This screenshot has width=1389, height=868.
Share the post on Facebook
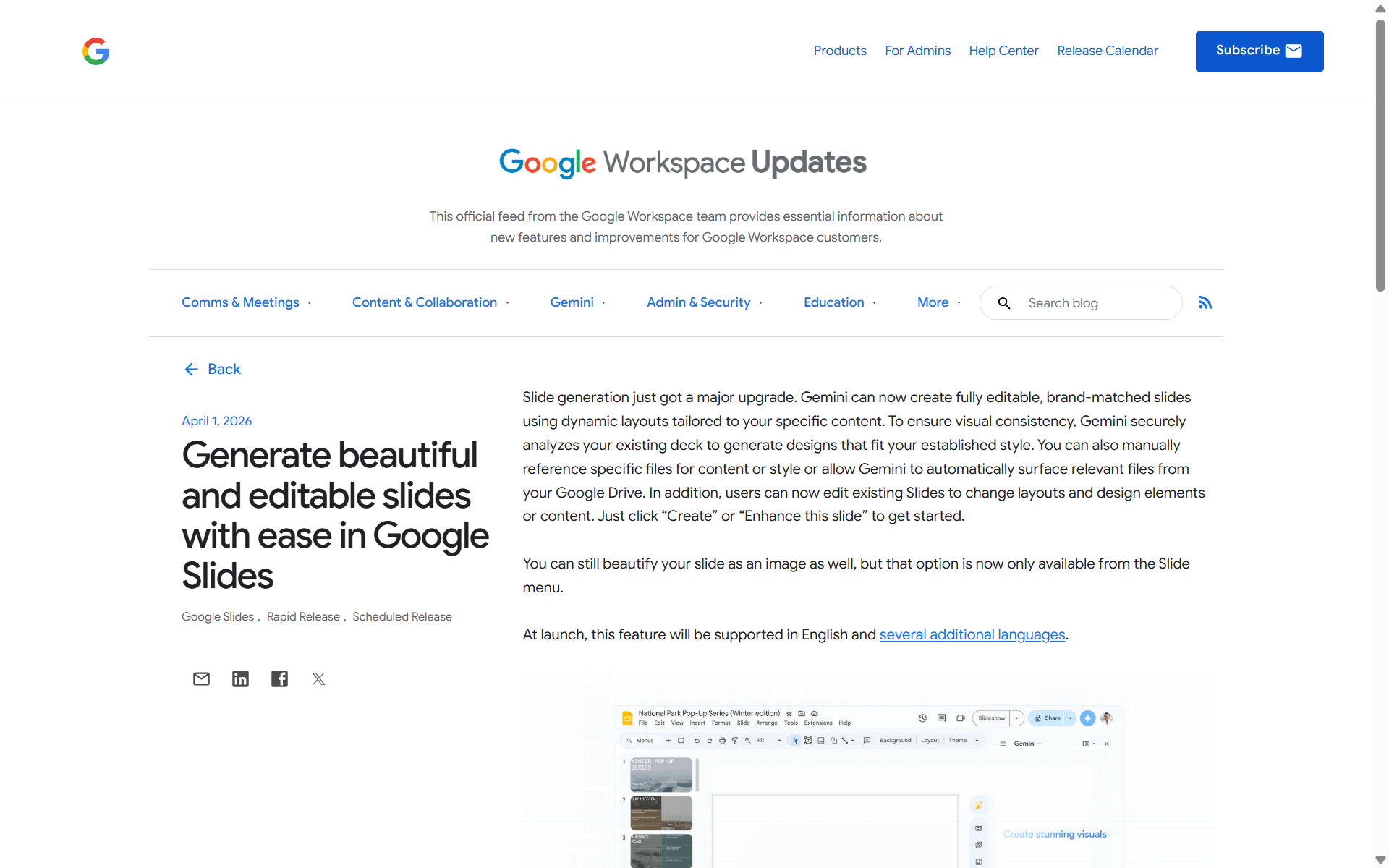point(279,678)
